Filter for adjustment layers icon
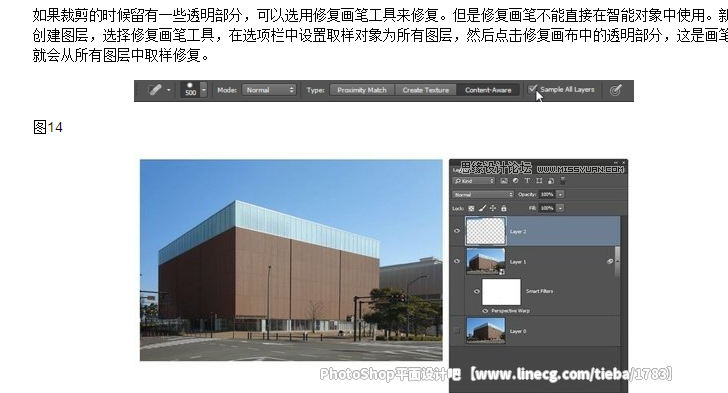Image resolution: width=728 pixels, height=393 pixels. click(515, 181)
